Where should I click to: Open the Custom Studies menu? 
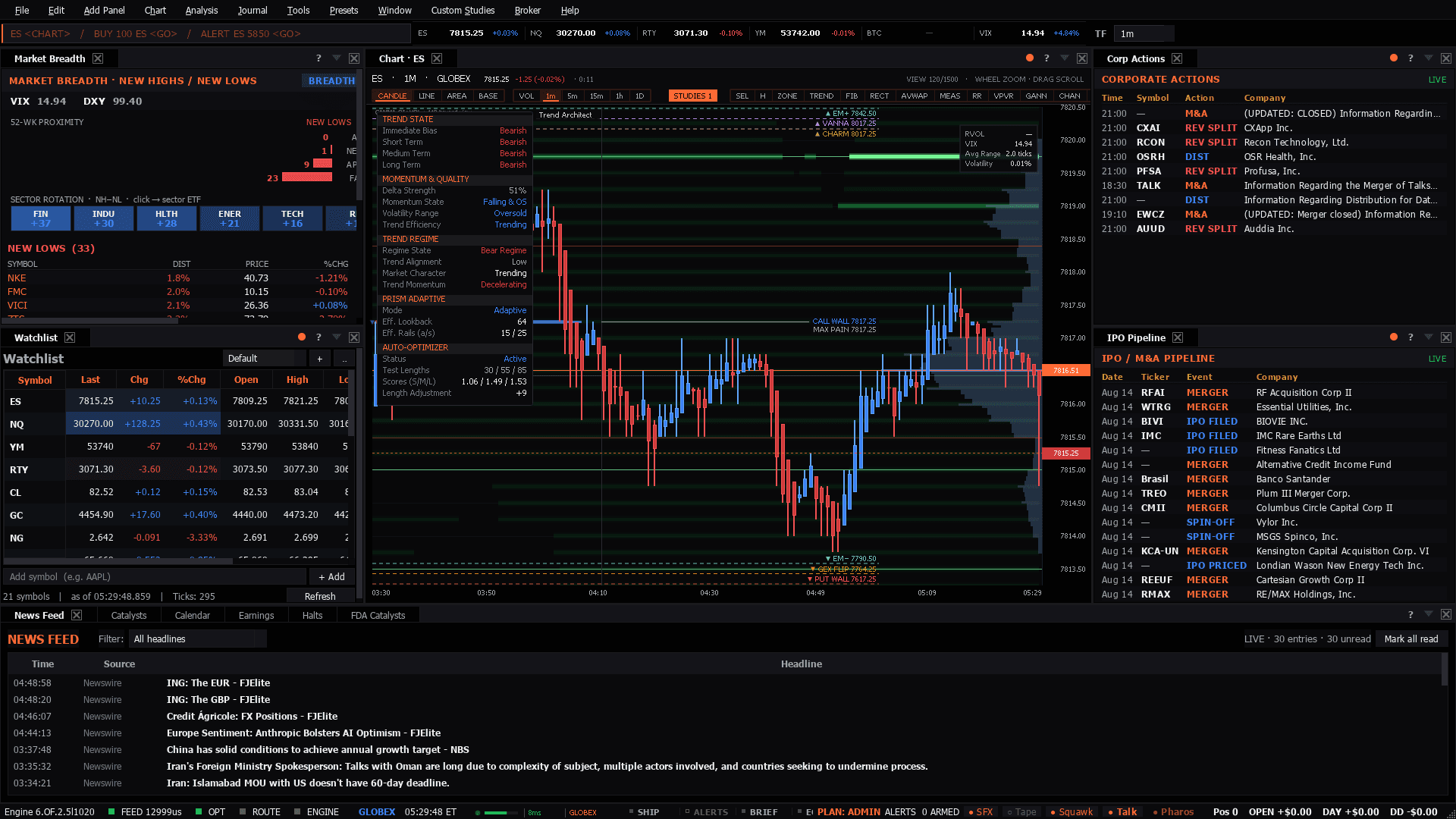click(x=463, y=10)
